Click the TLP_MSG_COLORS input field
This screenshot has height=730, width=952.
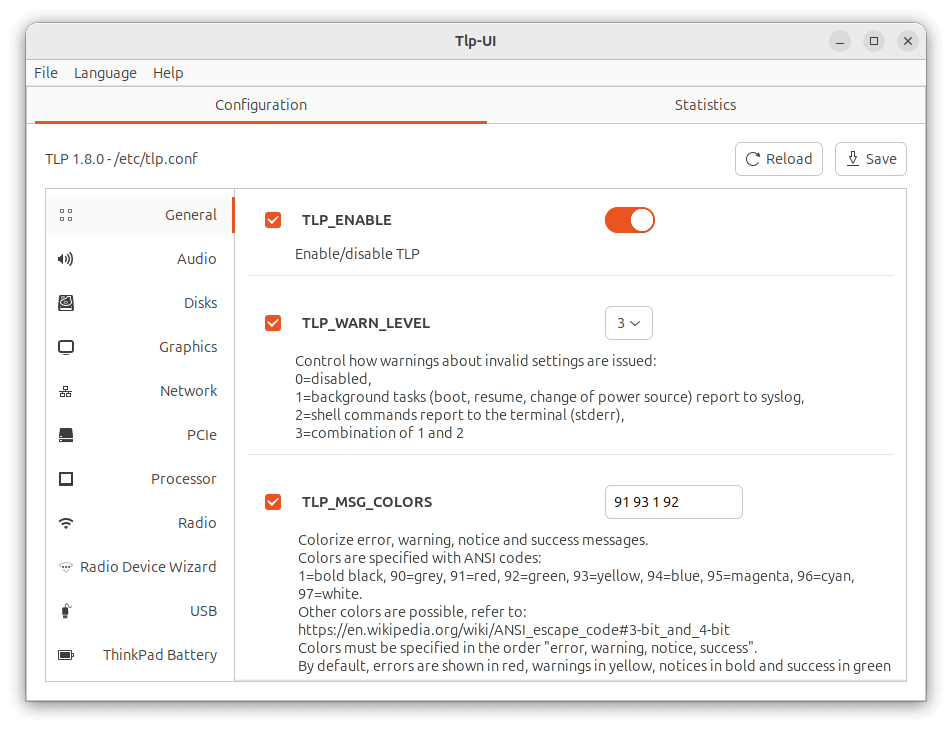(673, 502)
